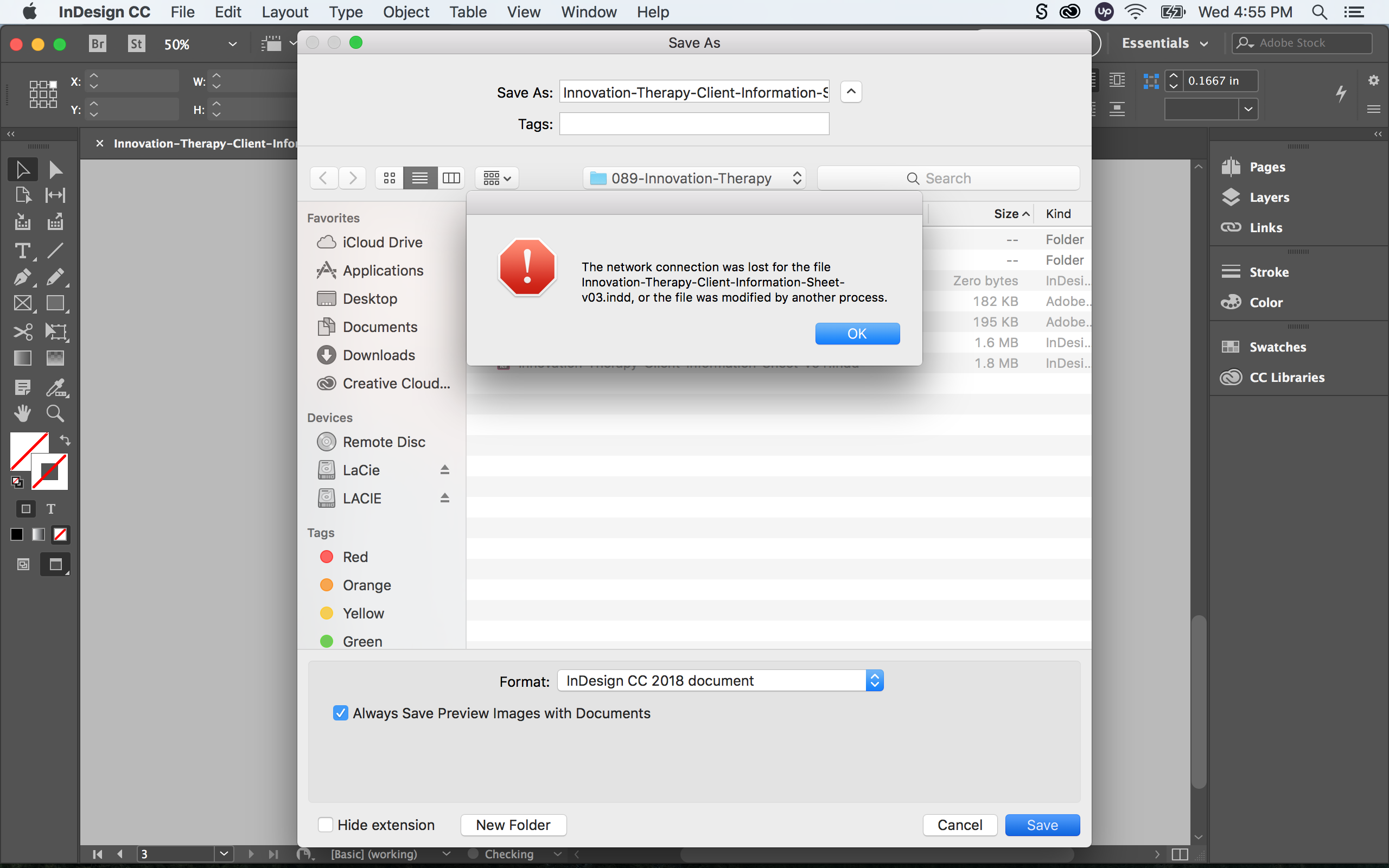Click the New Folder button
The image size is (1389, 868).
[x=512, y=825]
